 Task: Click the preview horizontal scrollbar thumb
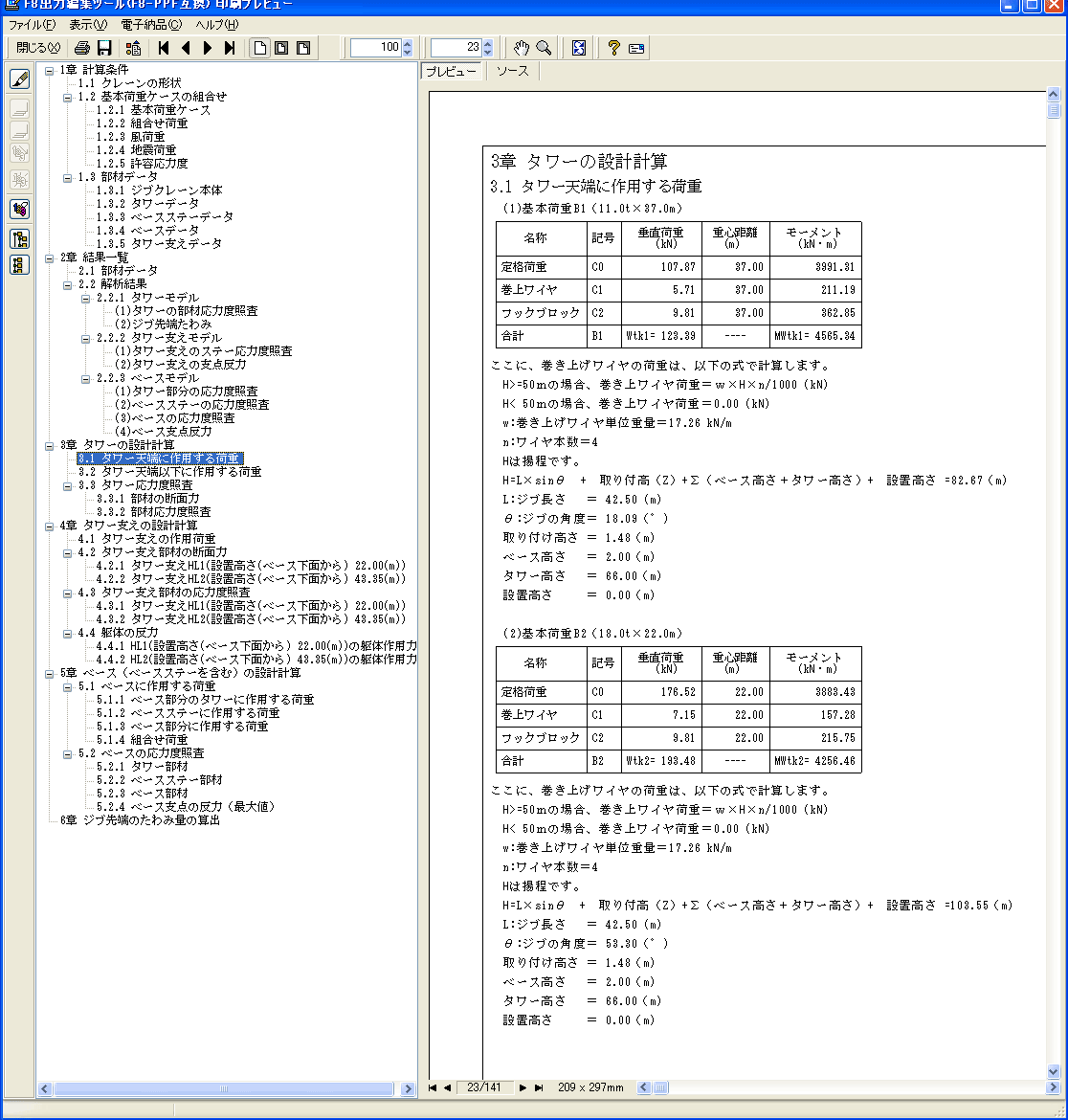(x=662, y=1087)
